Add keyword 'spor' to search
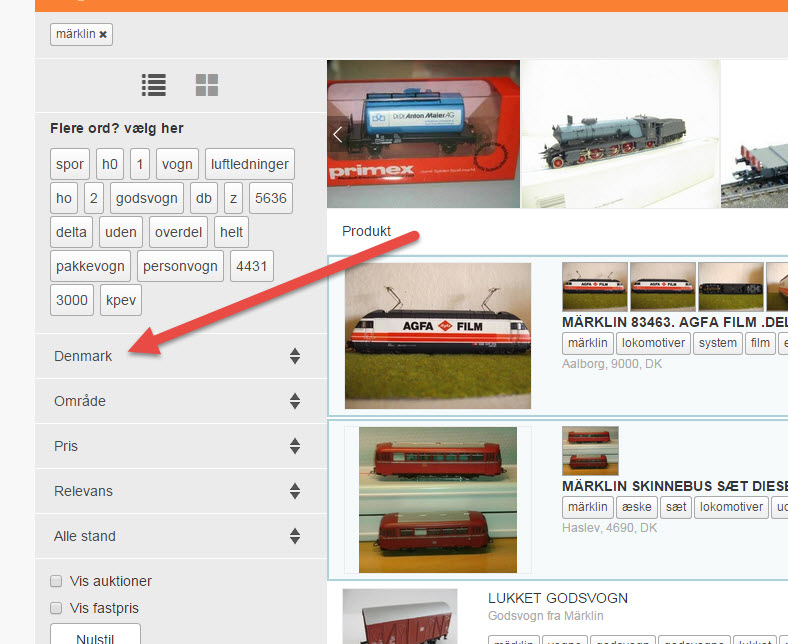Viewport: 788px width, 644px height. pos(70,164)
